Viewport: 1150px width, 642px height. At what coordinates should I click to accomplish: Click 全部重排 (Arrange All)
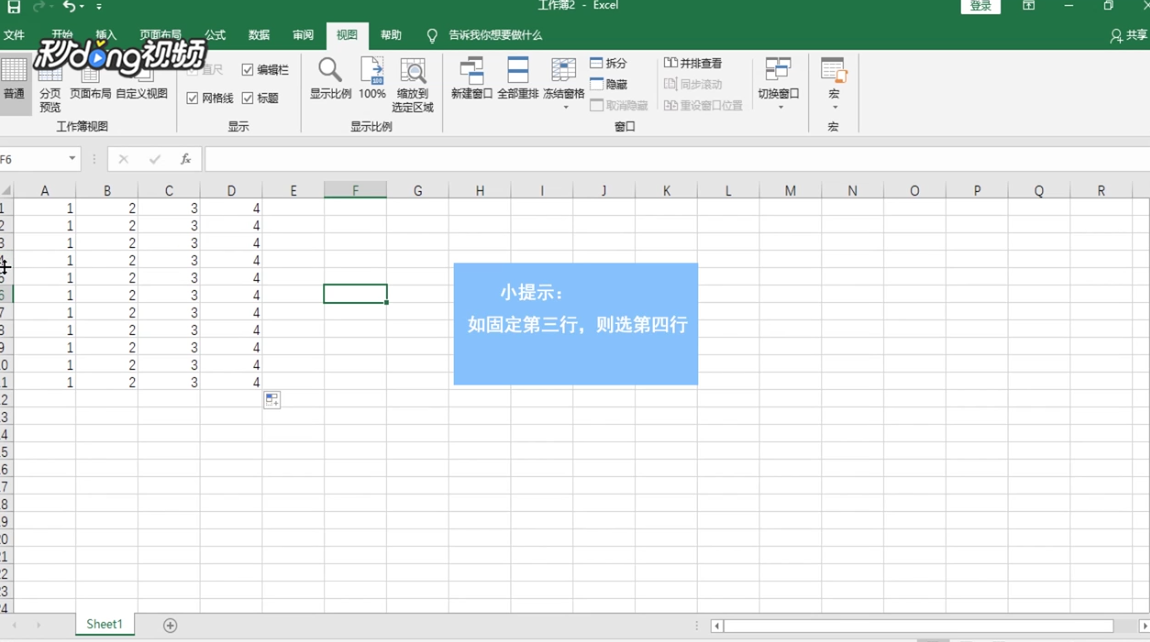click(515, 80)
